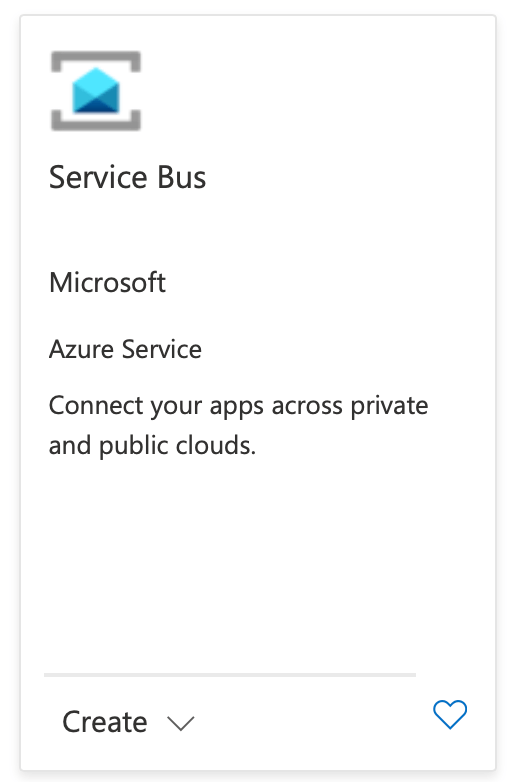The image size is (518, 783).
Task: Click the blue envelope inside gray brackets
Action: coord(96,91)
